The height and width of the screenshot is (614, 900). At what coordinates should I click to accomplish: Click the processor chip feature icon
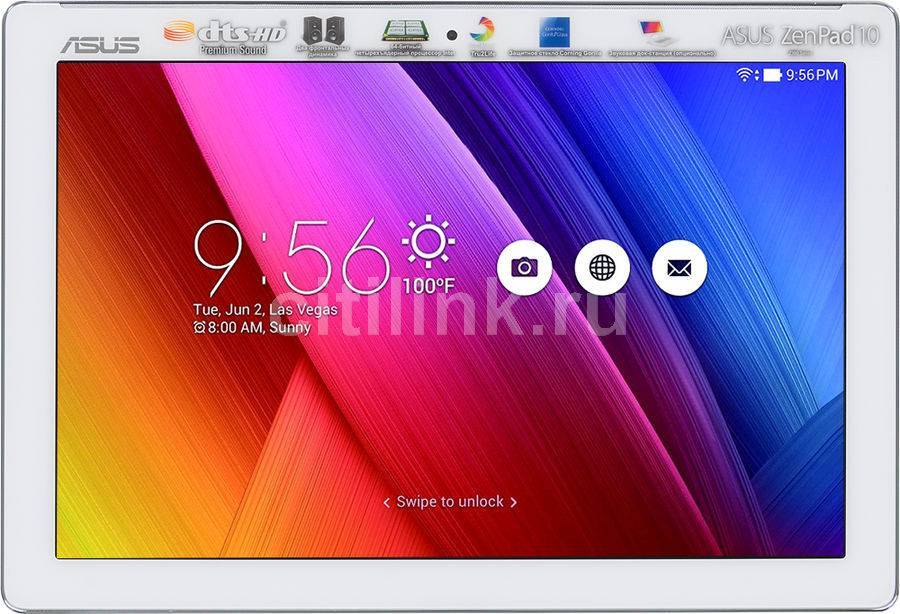(403, 30)
